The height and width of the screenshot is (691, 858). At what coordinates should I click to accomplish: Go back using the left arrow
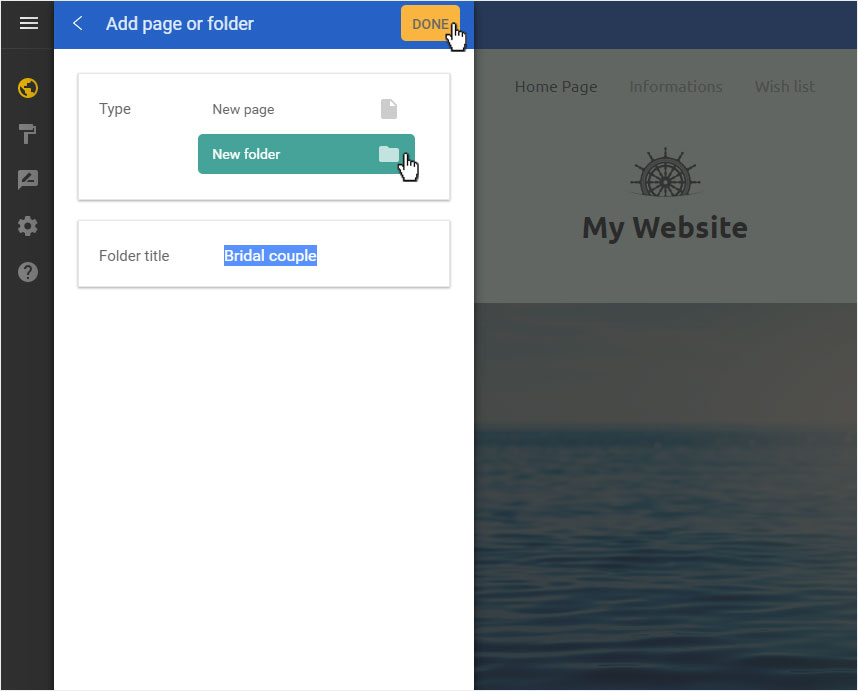[x=78, y=24]
